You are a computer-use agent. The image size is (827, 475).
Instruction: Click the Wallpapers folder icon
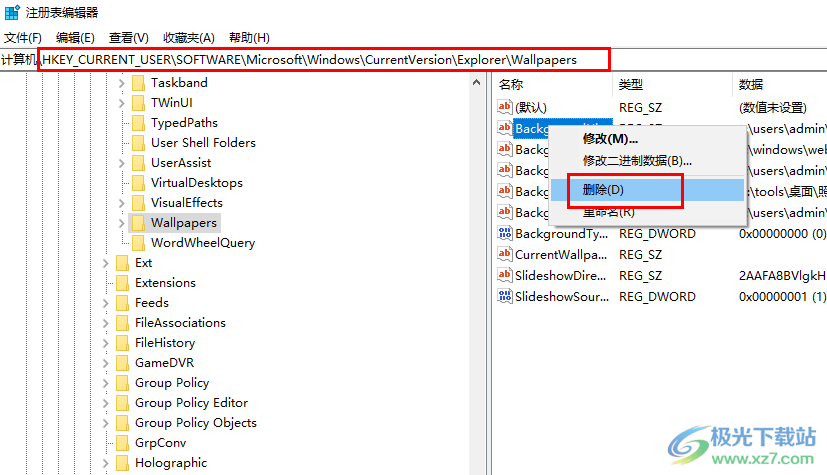point(138,223)
